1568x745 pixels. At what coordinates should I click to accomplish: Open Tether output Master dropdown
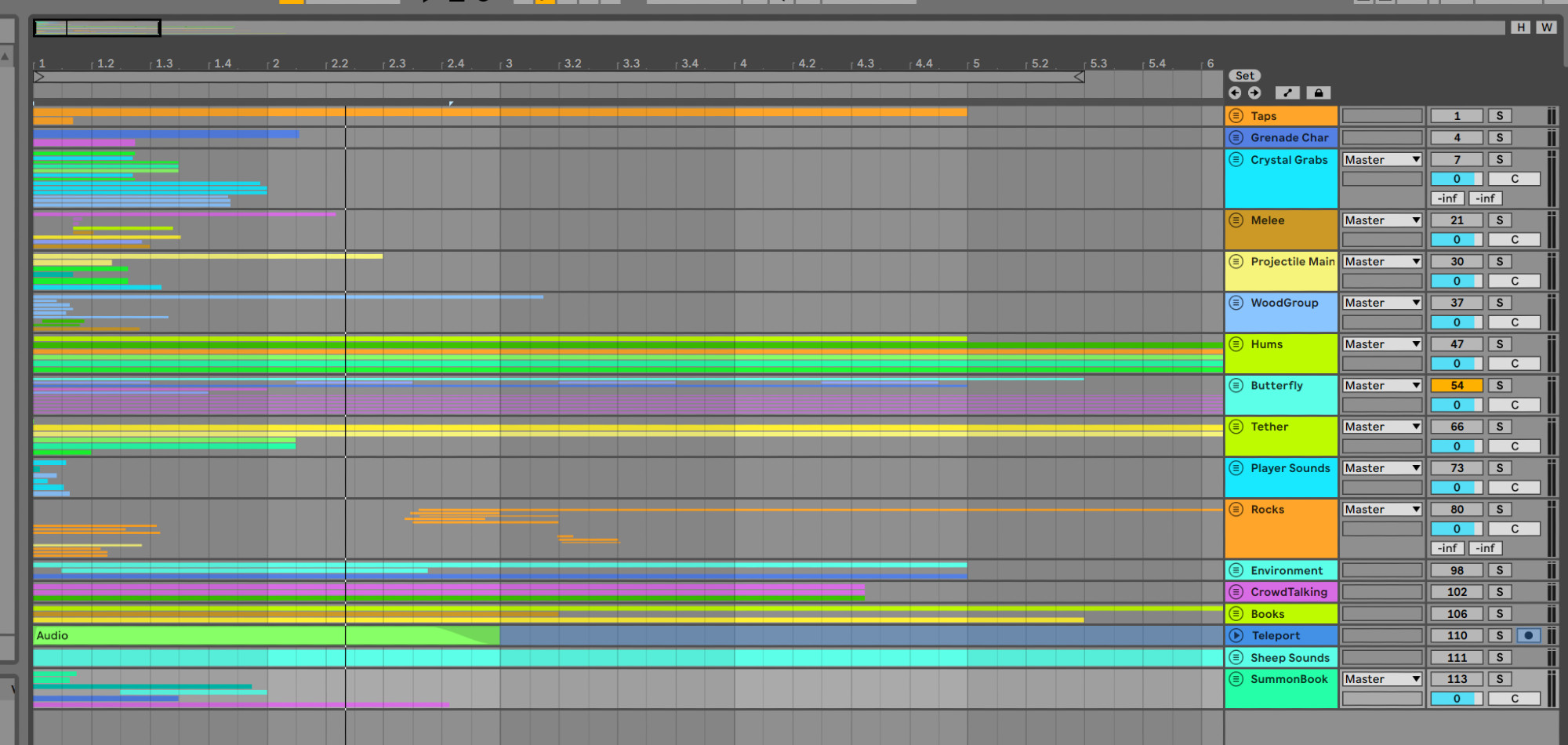click(x=1382, y=427)
